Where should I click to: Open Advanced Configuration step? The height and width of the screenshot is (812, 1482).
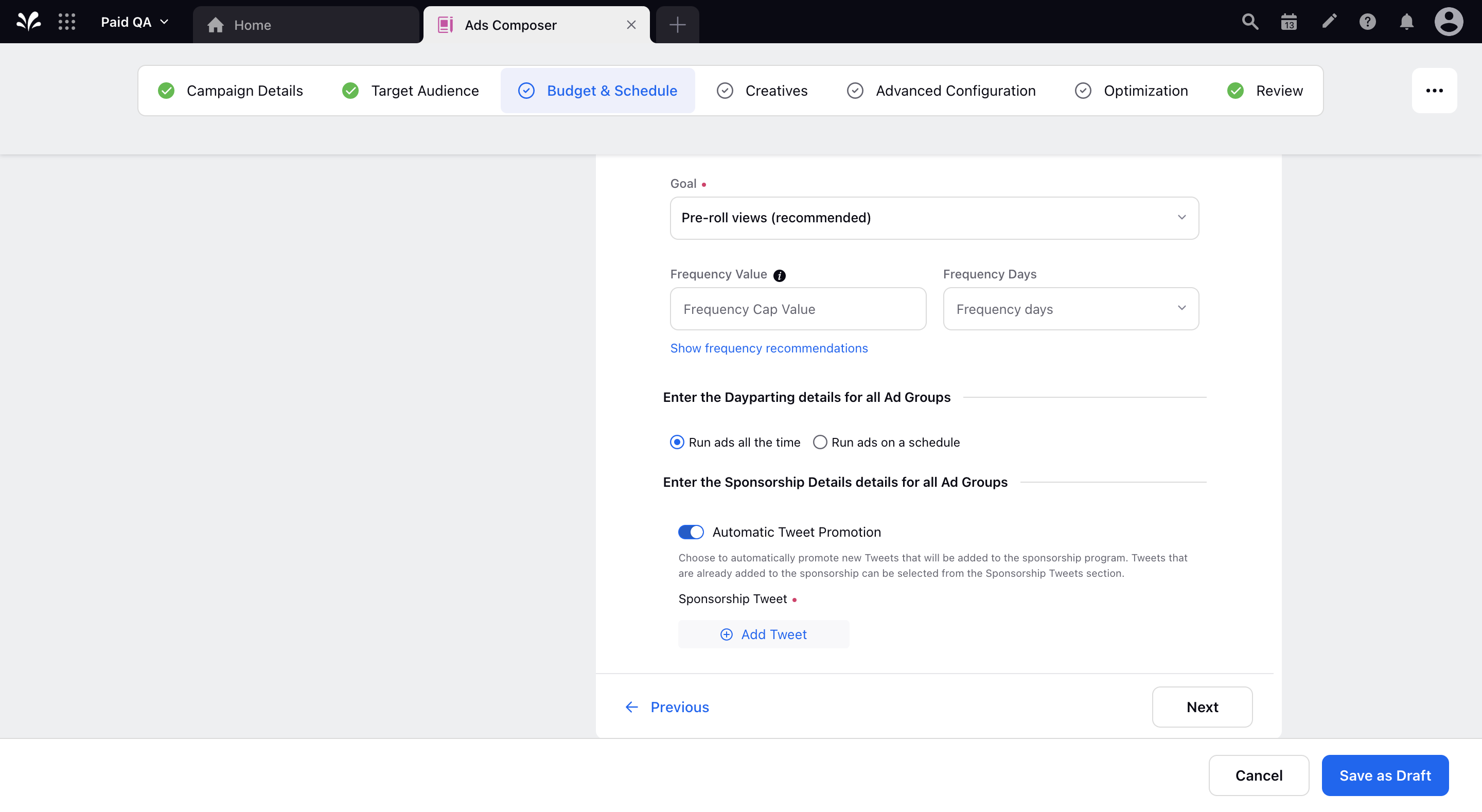(941, 91)
